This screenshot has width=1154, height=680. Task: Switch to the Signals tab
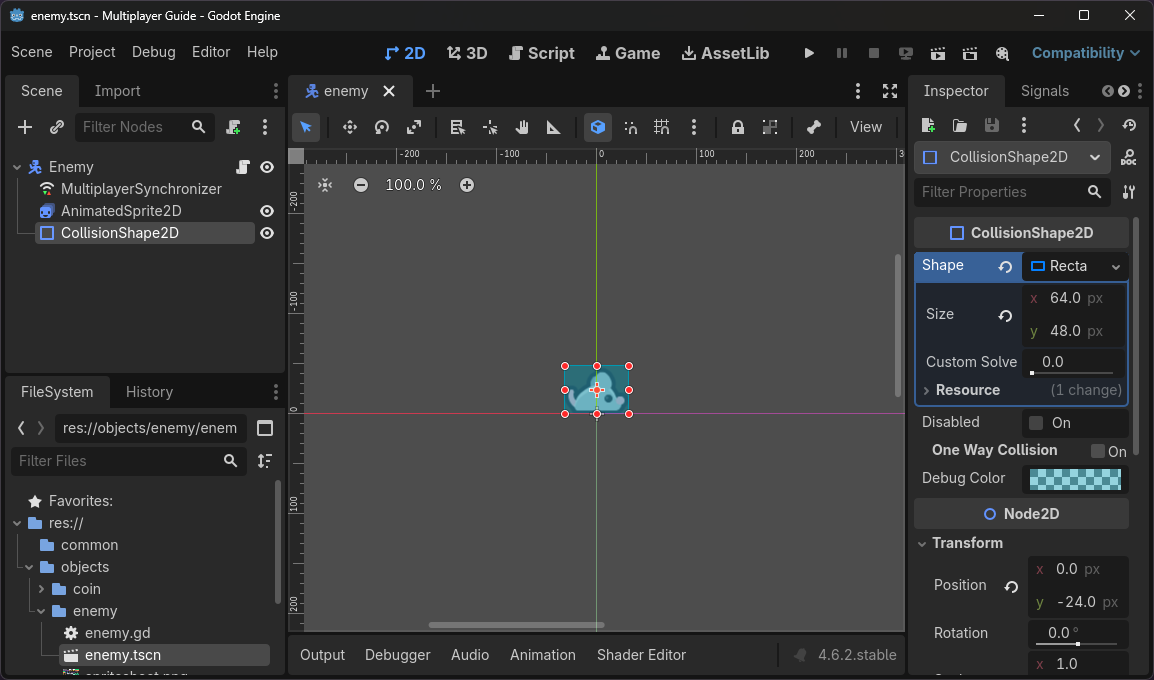(x=1044, y=91)
